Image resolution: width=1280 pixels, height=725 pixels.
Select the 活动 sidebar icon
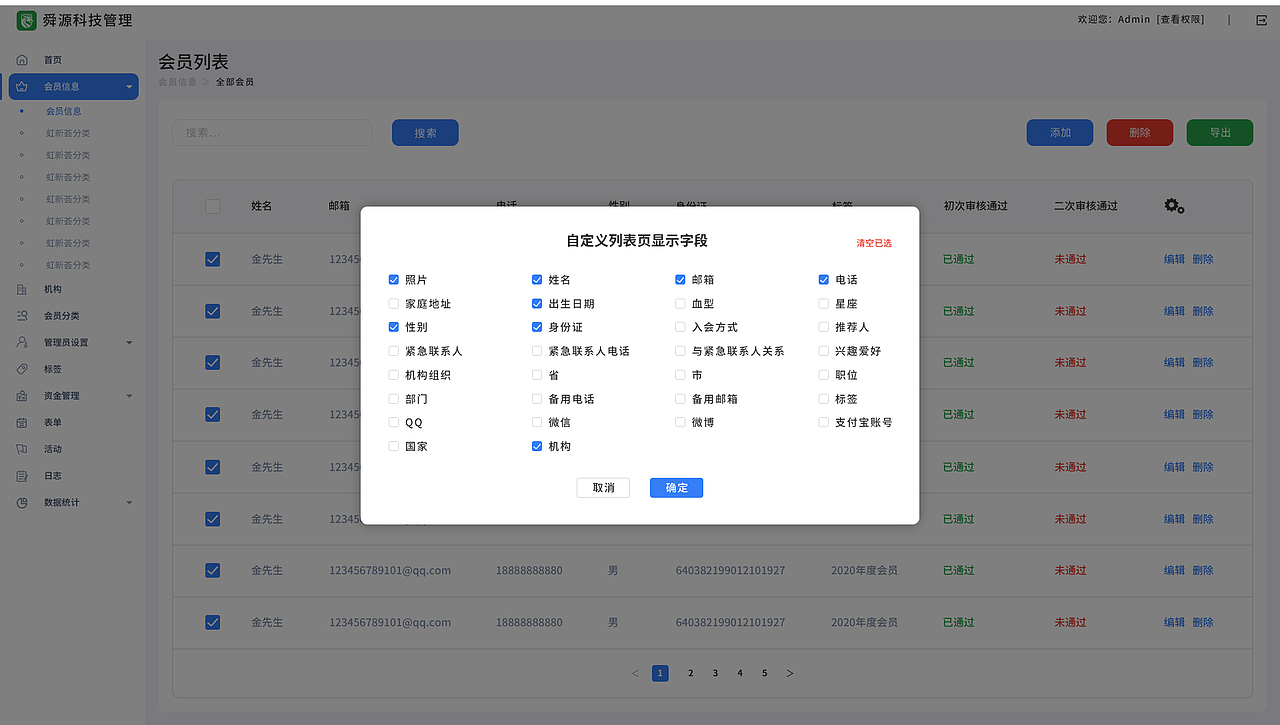tap(20, 449)
